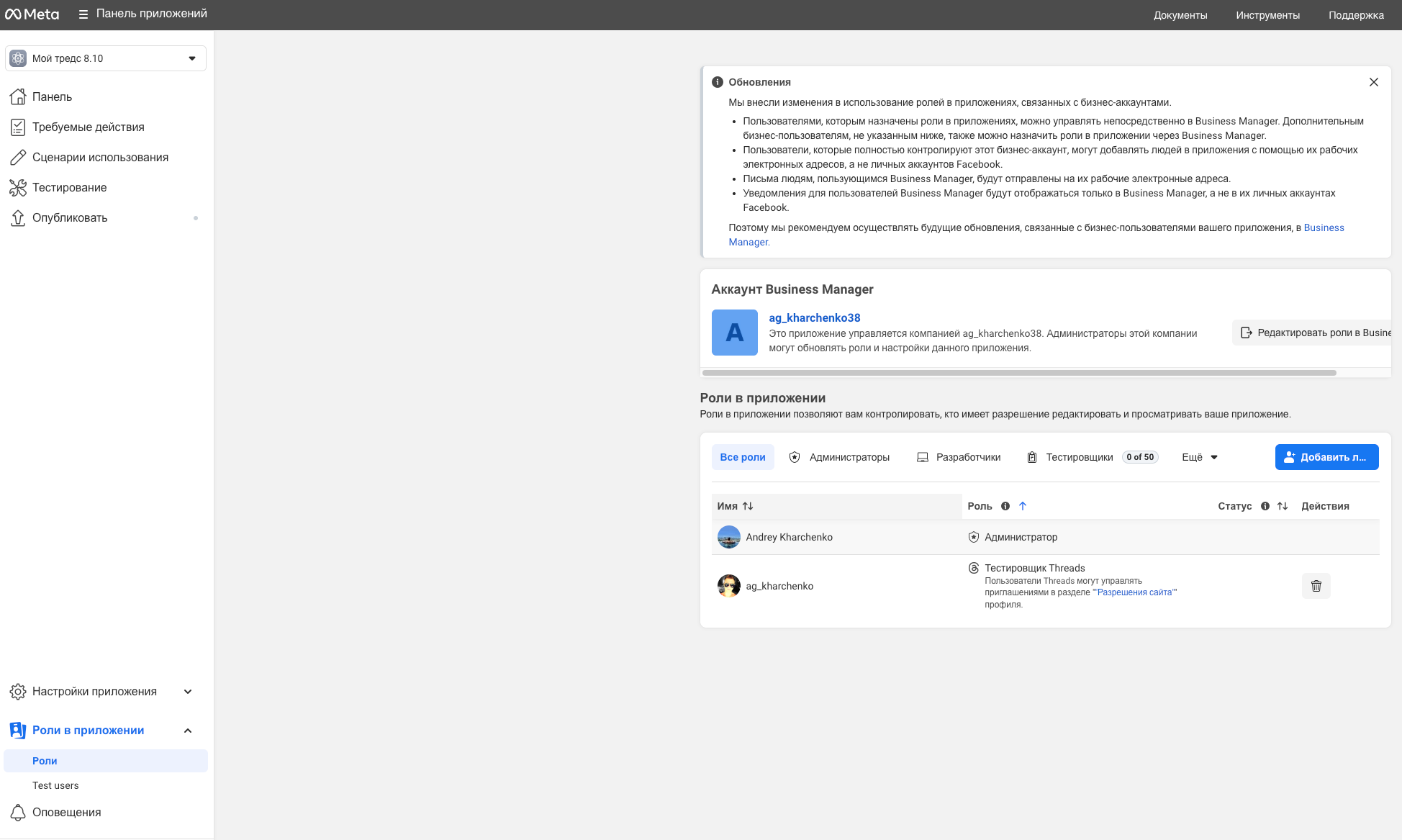
Task: Click the blue A business avatar
Action: [x=734, y=333]
